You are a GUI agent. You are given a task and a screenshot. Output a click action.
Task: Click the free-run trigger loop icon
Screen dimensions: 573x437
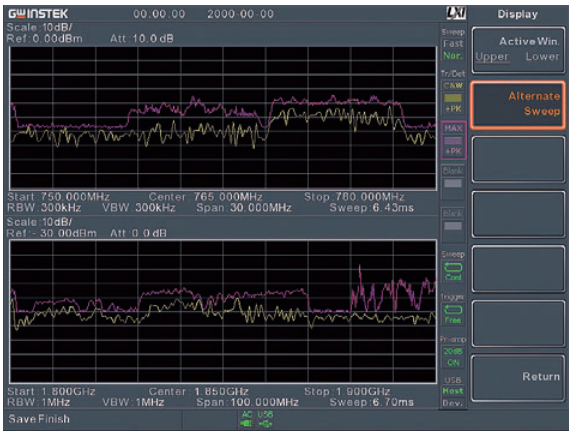453,310
